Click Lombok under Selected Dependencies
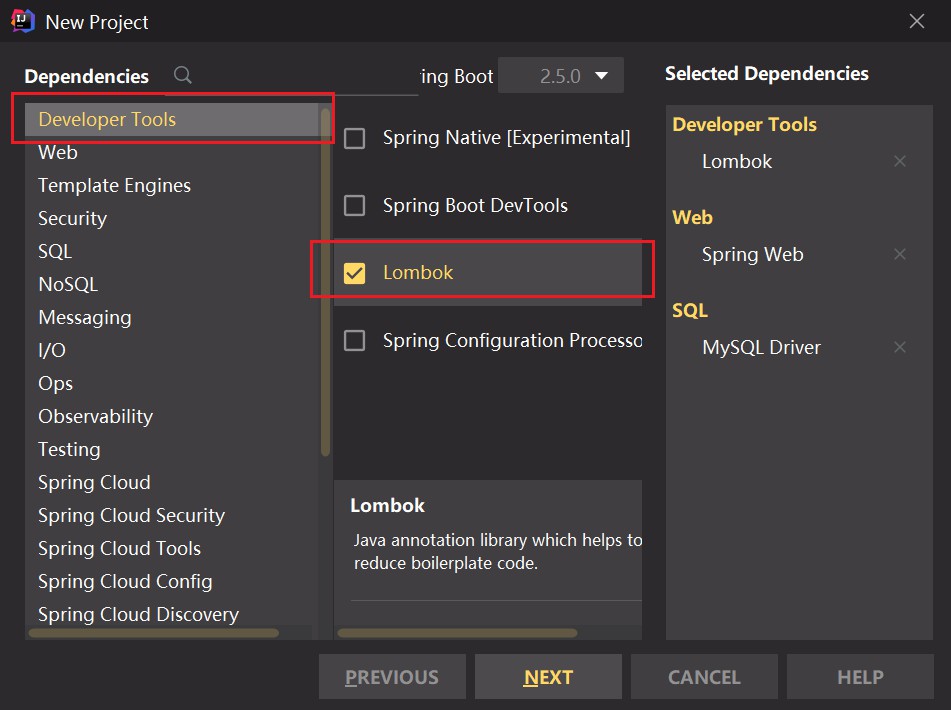951x710 pixels. [737, 161]
